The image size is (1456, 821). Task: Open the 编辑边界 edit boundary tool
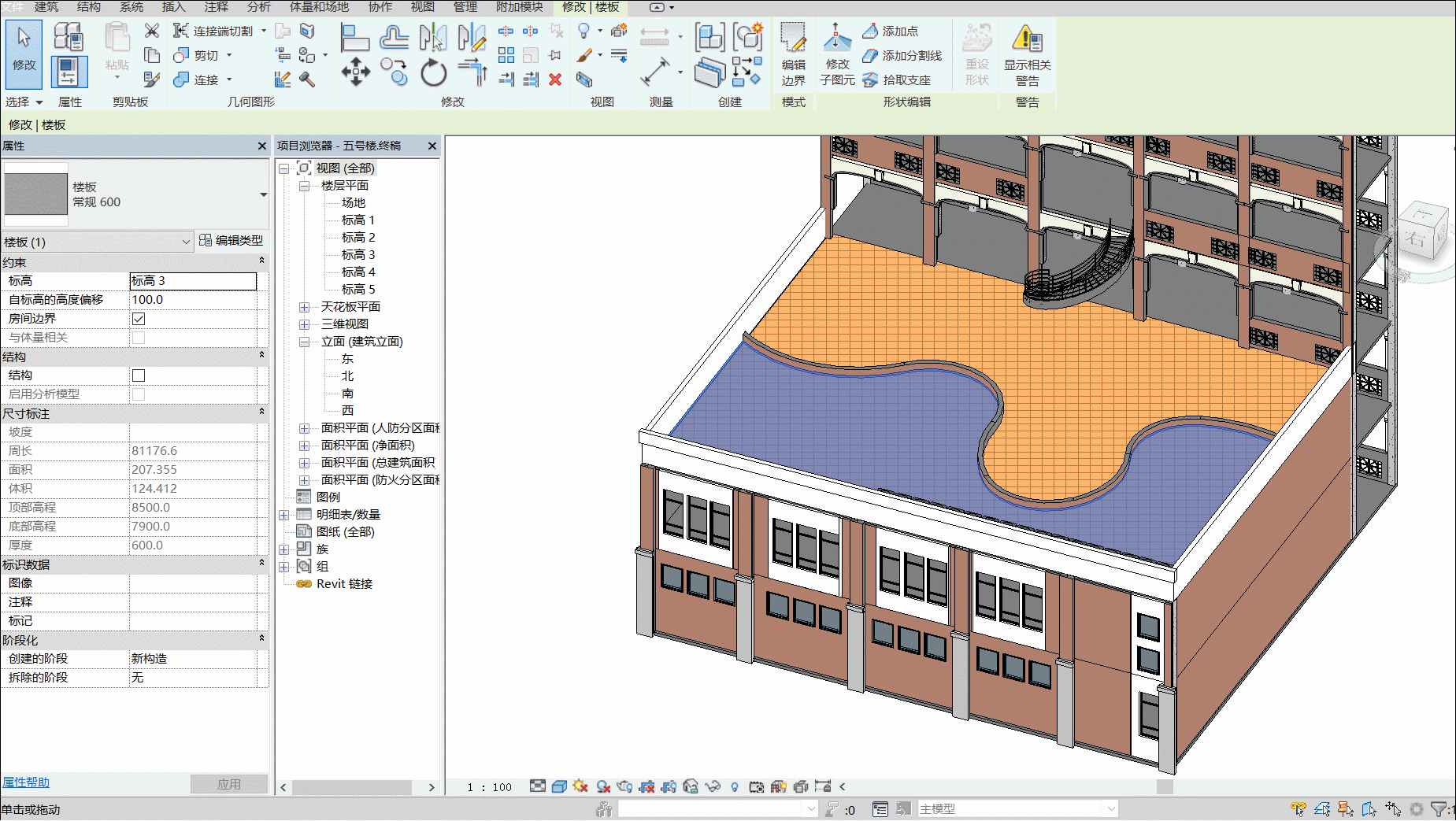click(x=793, y=54)
